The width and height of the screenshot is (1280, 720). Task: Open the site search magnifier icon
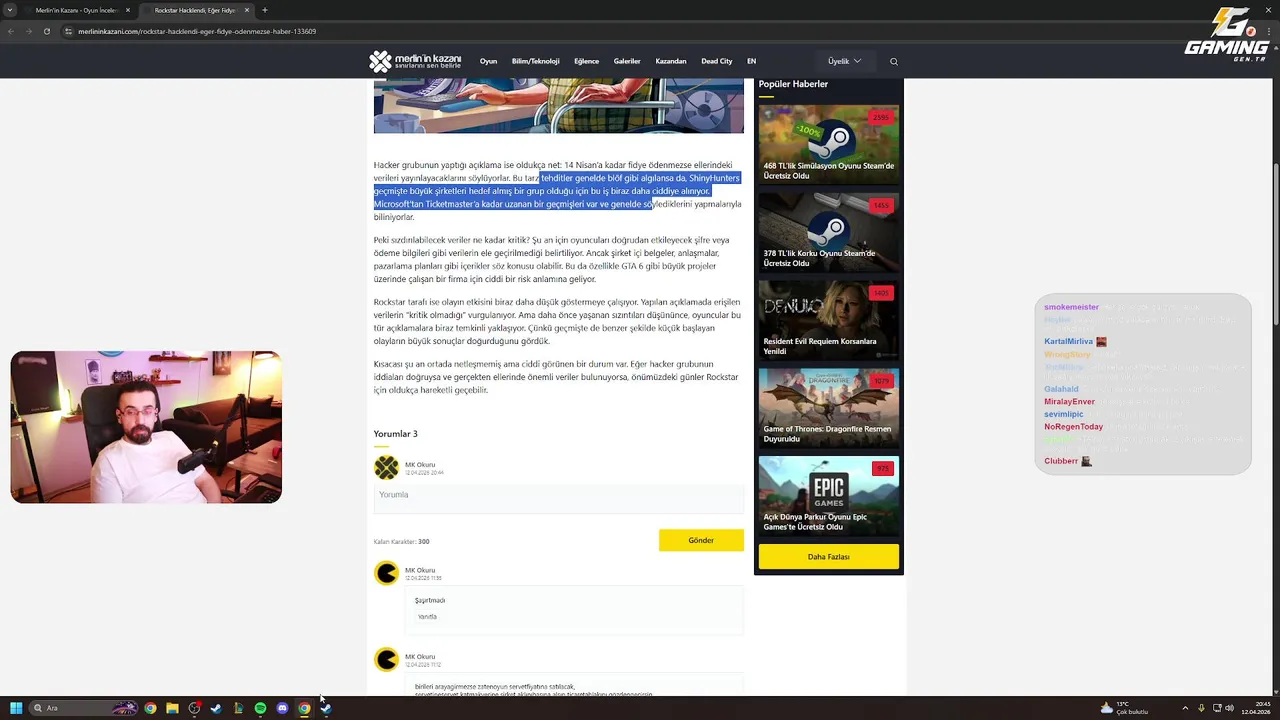(894, 62)
